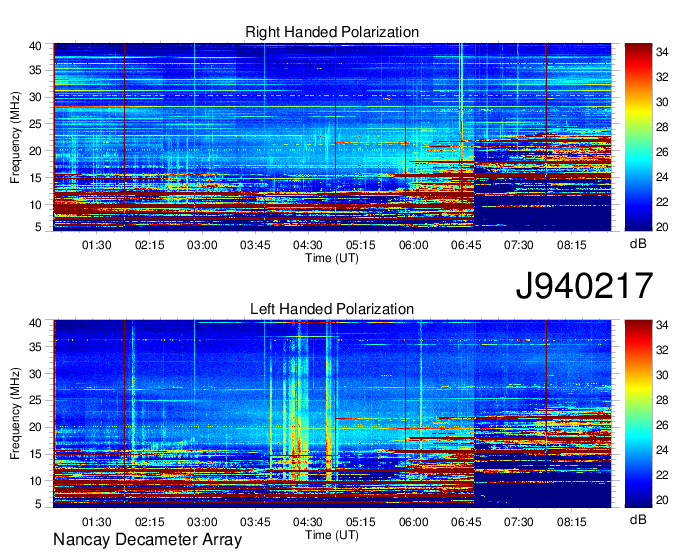Click the "26" value on the lower colorbar
Screen dimensions: 680x552
coord(662,425)
